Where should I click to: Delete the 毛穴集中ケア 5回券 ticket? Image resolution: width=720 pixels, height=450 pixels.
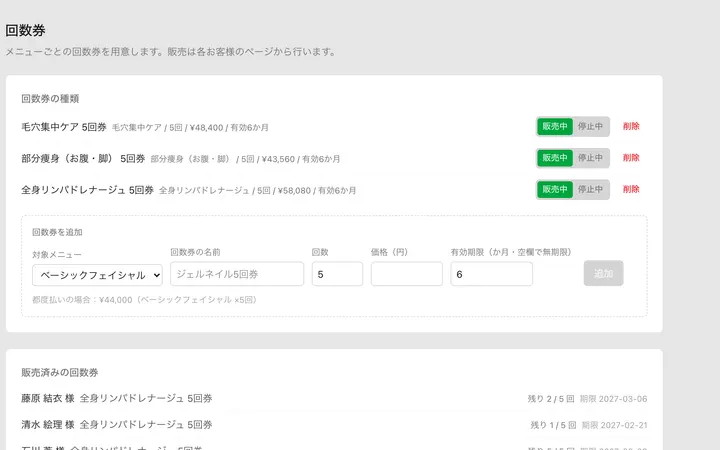(631, 126)
